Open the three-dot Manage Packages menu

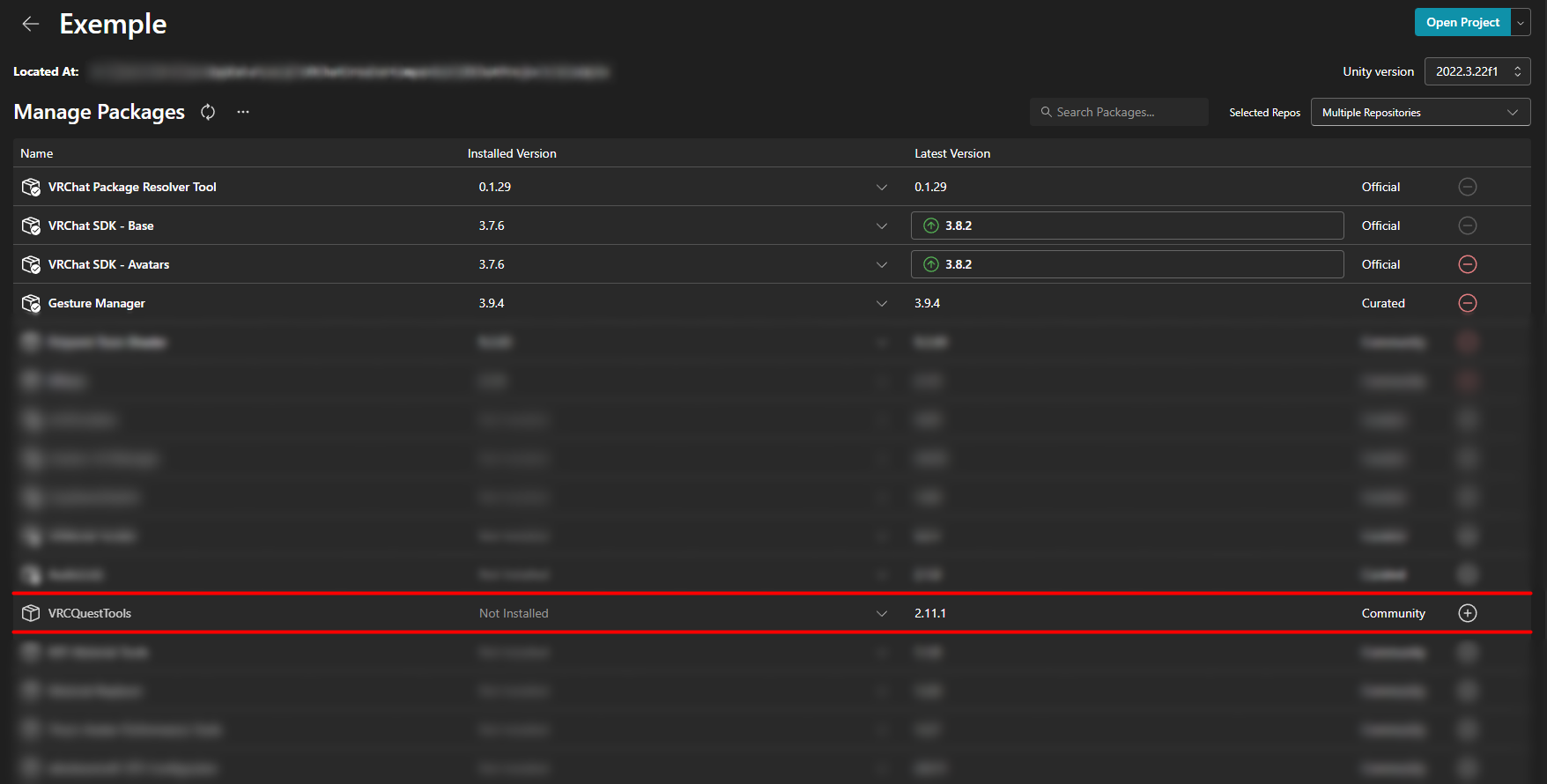(243, 112)
